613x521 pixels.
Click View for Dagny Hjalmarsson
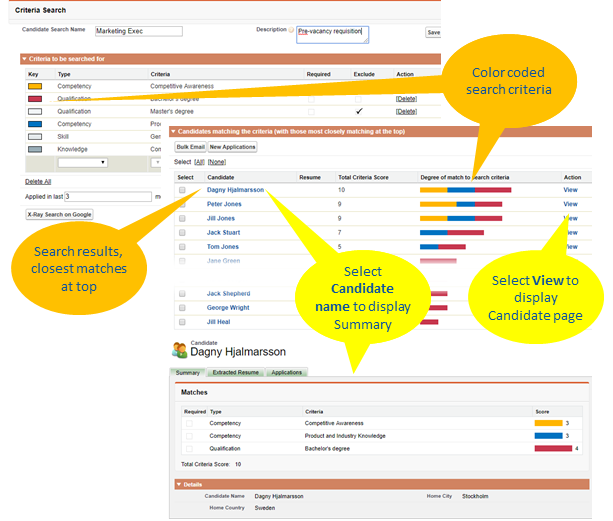[x=570, y=190]
